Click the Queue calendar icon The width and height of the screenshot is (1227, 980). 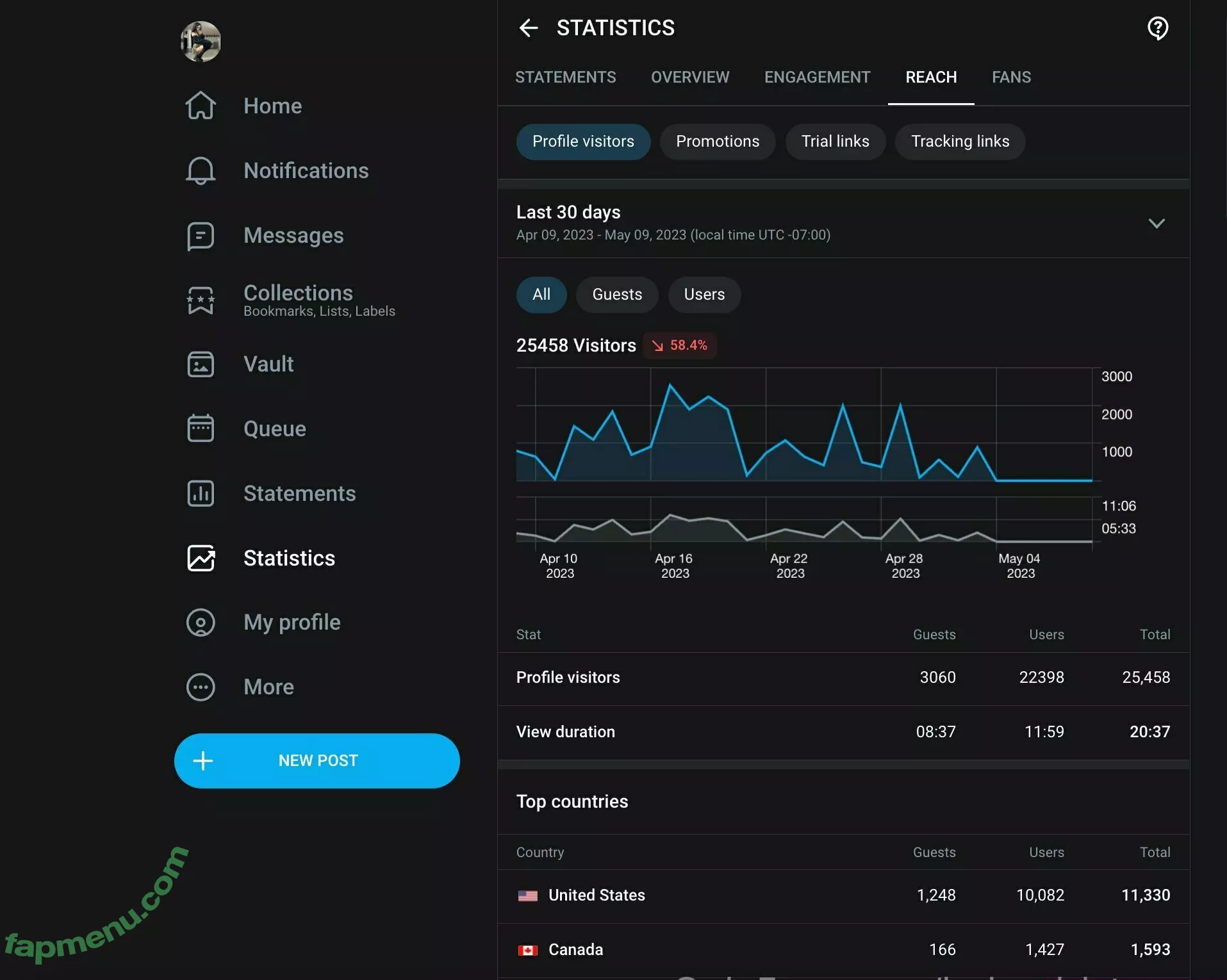pos(201,429)
